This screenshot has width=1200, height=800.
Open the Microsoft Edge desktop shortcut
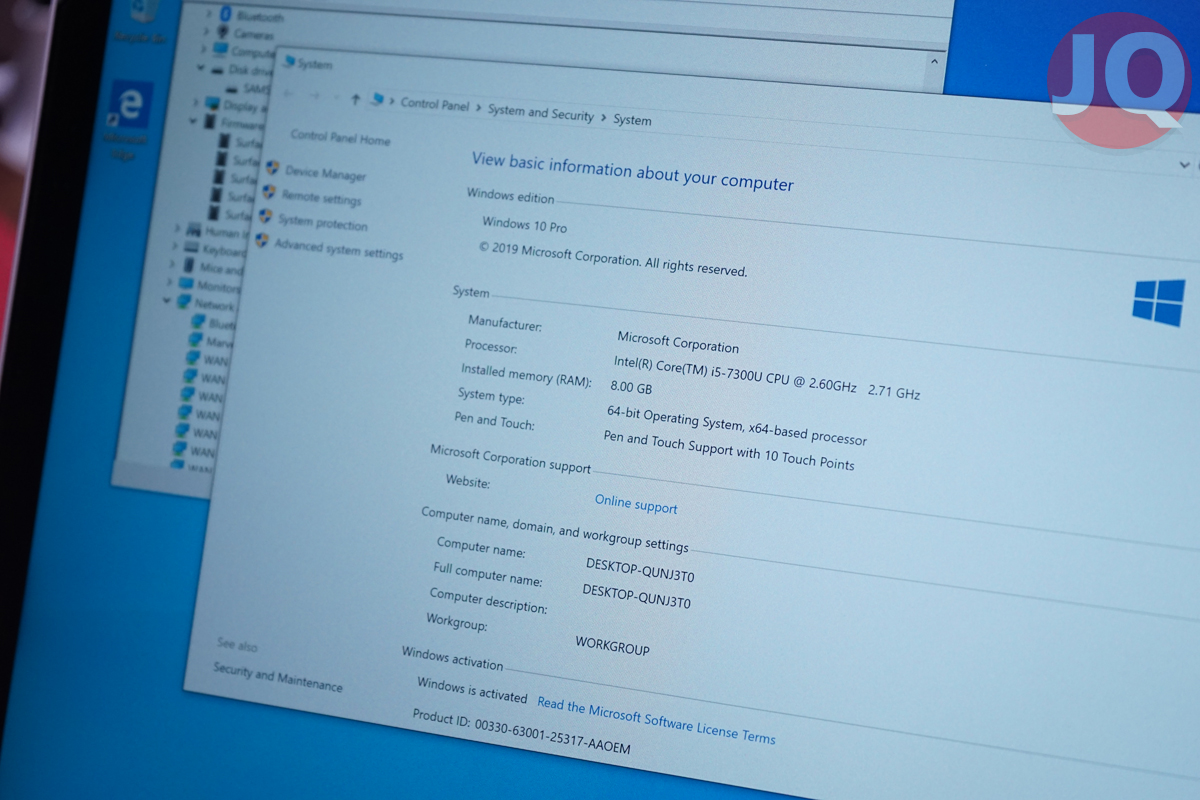pos(128,120)
